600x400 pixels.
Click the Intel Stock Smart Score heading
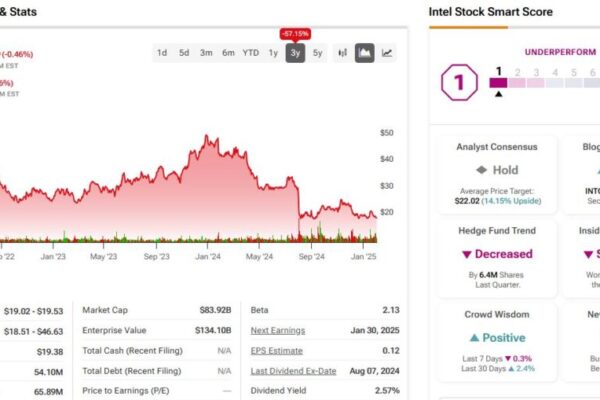tap(491, 12)
